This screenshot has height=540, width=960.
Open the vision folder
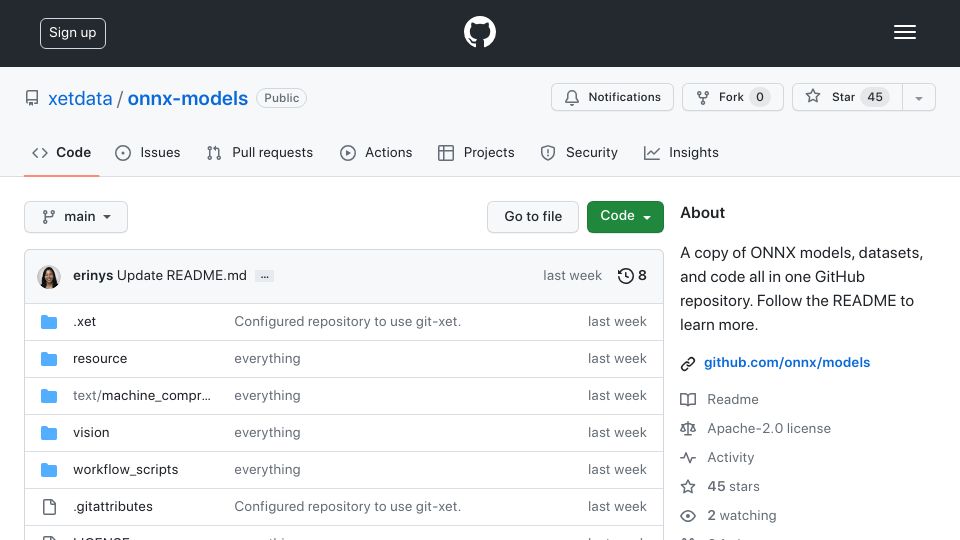coord(91,432)
